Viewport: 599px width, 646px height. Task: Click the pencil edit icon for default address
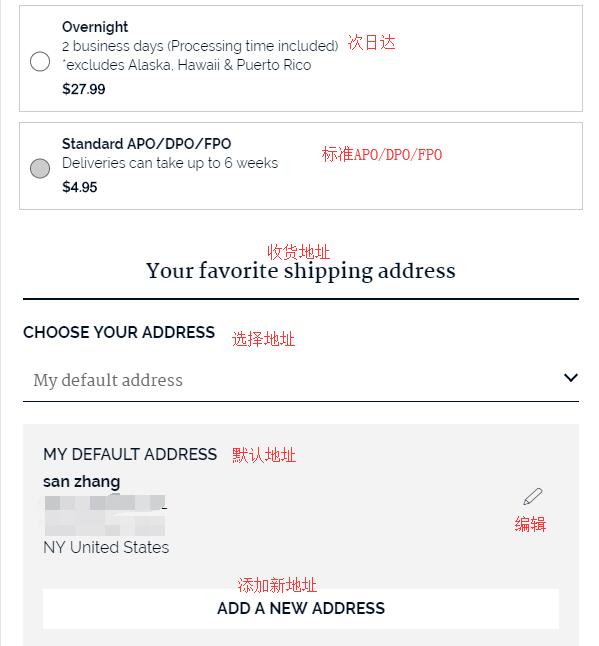click(533, 496)
